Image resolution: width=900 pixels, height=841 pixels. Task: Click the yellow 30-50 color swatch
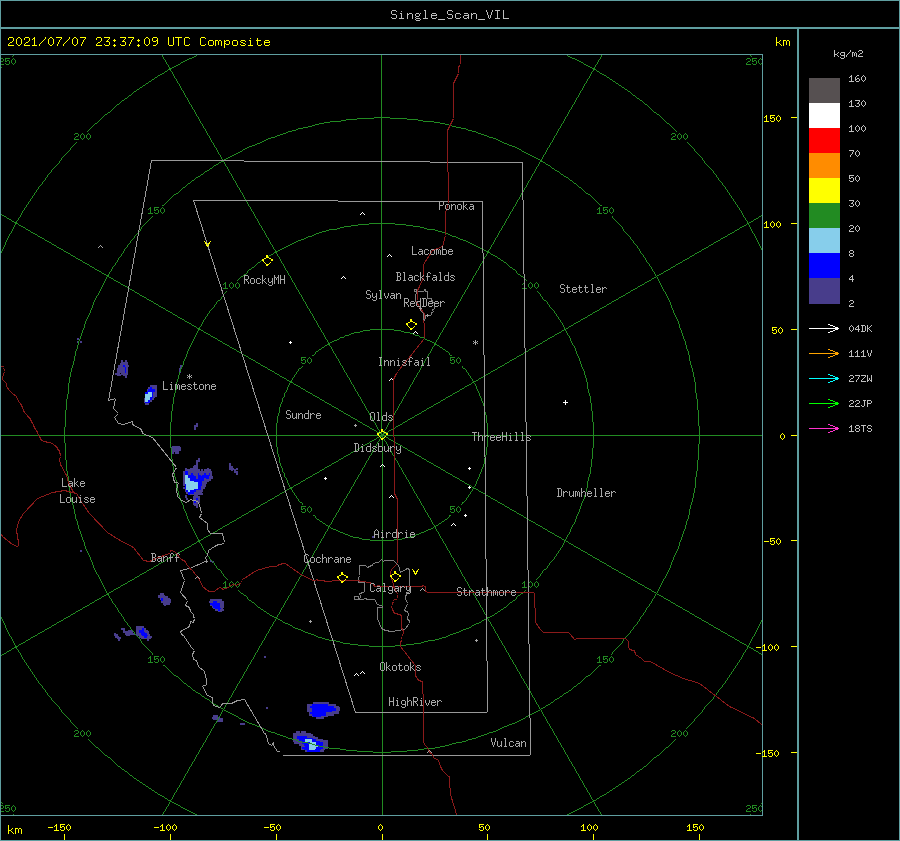[x=824, y=191]
